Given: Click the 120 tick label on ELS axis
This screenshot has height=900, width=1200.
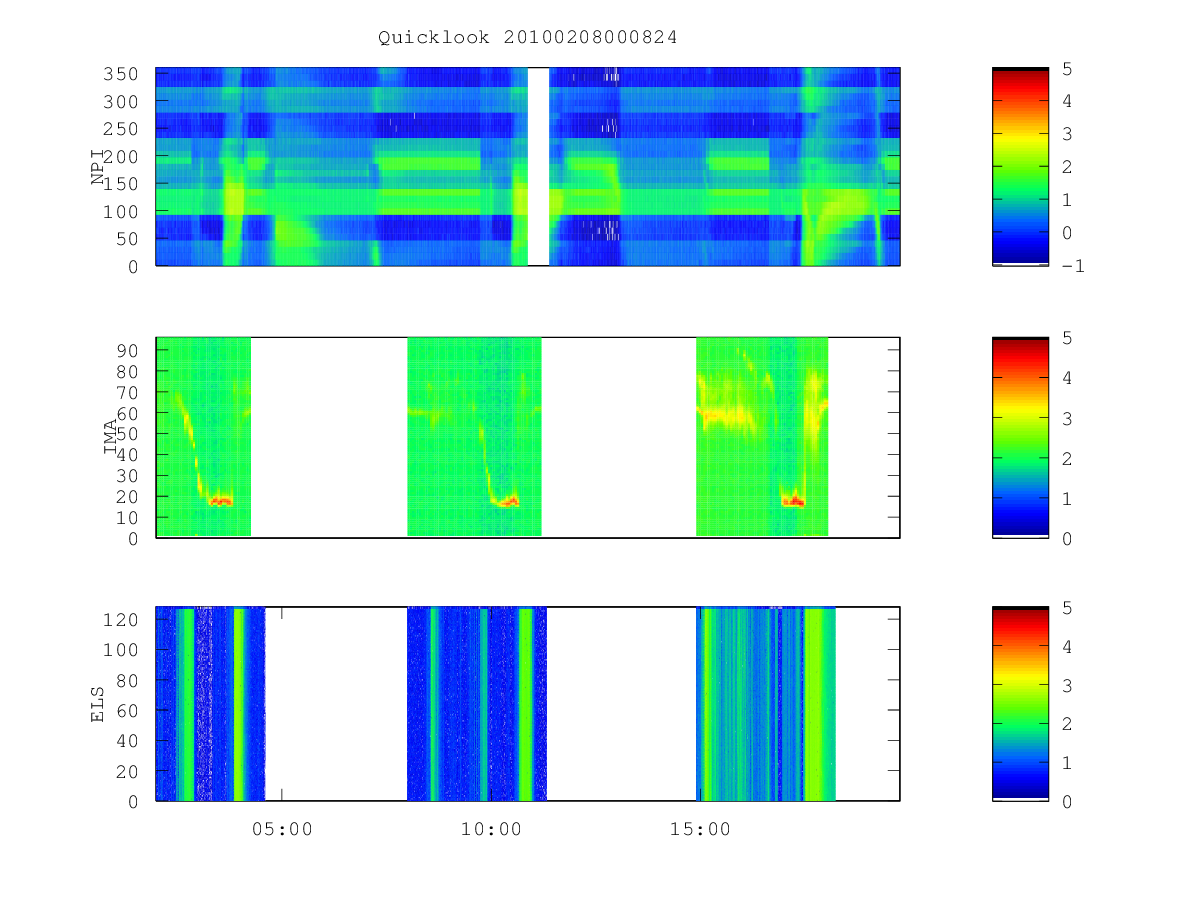Looking at the screenshot, I should (123, 620).
